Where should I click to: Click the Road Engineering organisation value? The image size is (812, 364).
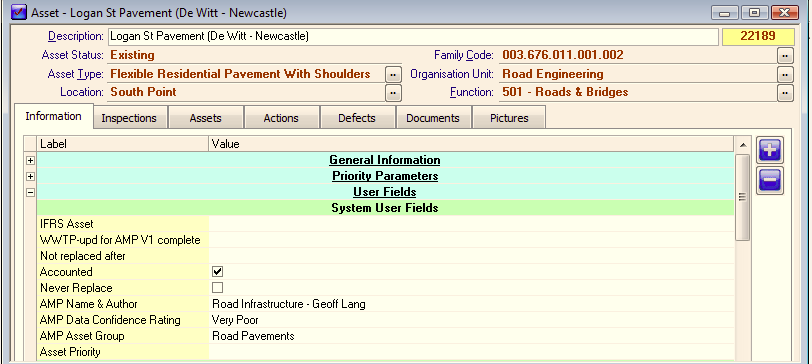point(553,74)
